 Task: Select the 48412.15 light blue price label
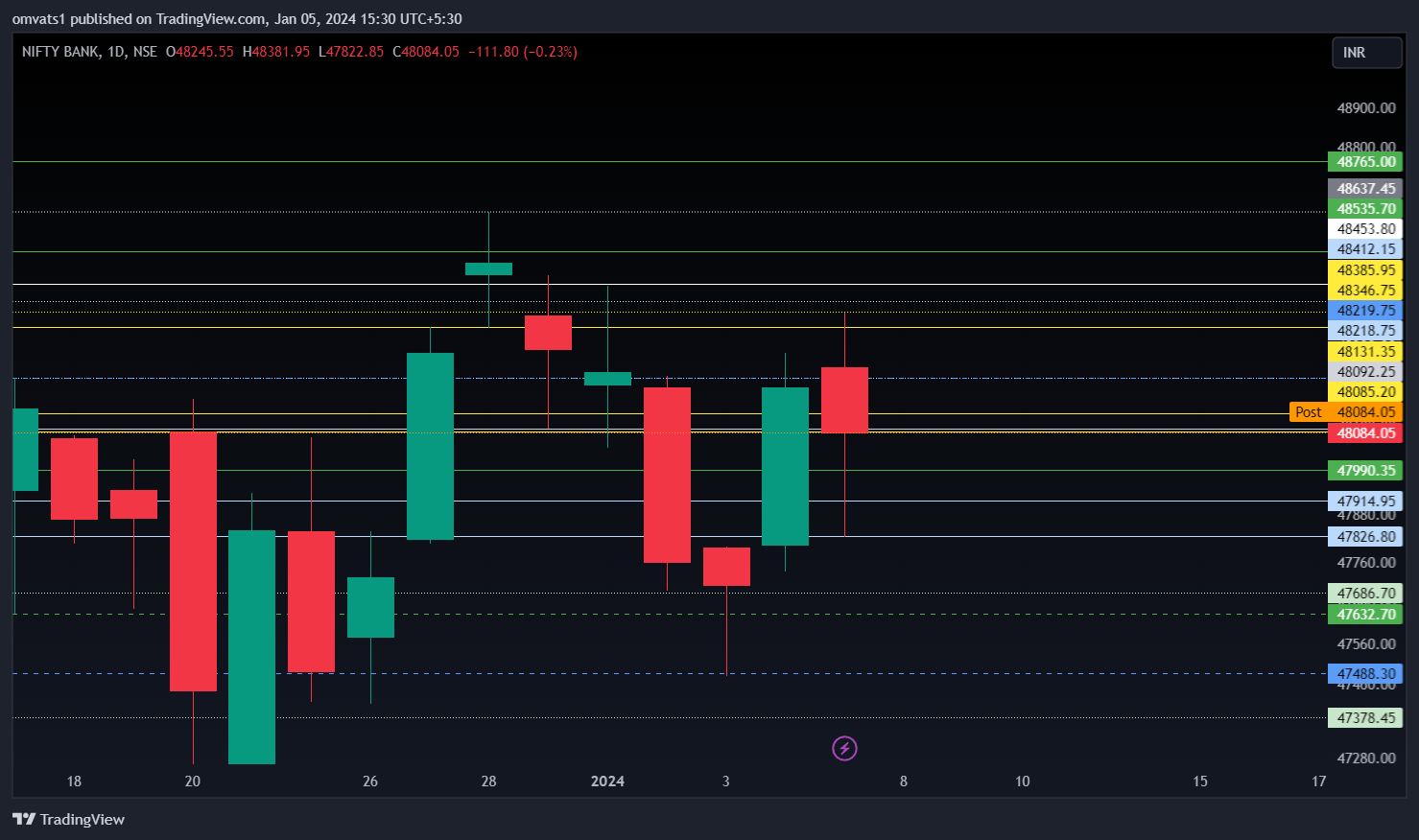point(1365,249)
